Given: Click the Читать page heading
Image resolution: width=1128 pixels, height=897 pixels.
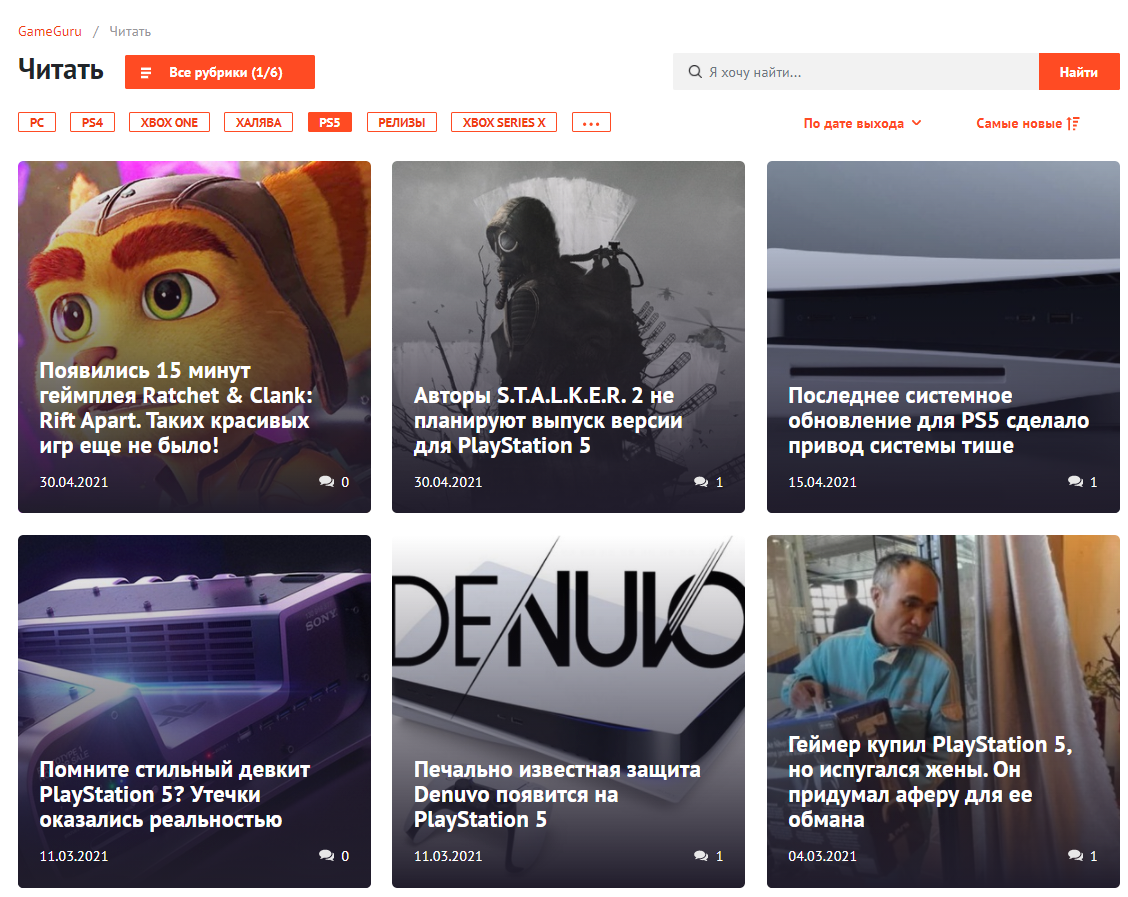Looking at the screenshot, I should 61,70.
